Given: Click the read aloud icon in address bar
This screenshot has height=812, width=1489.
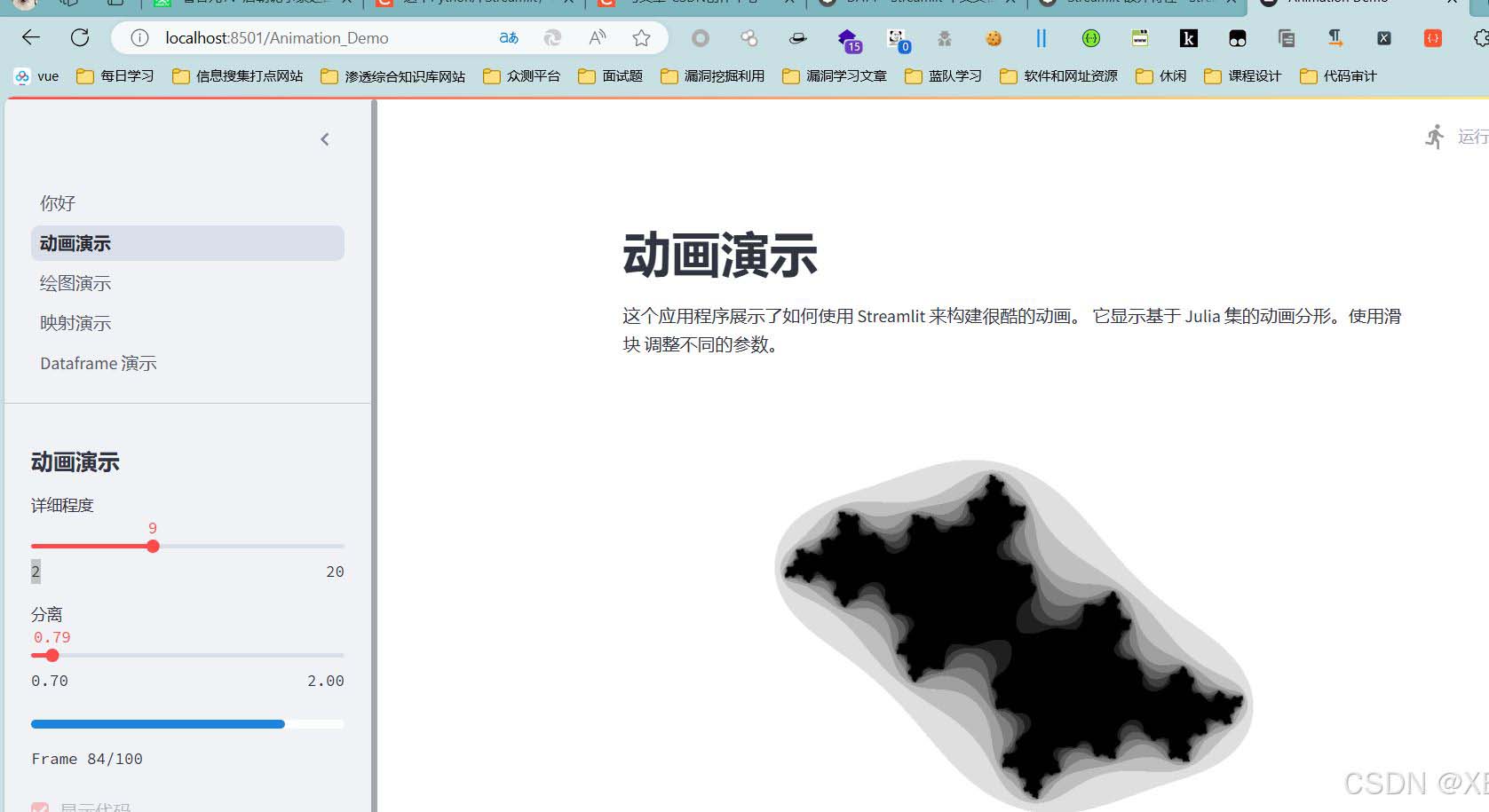Looking at the screenshot, I should [598, 37].
